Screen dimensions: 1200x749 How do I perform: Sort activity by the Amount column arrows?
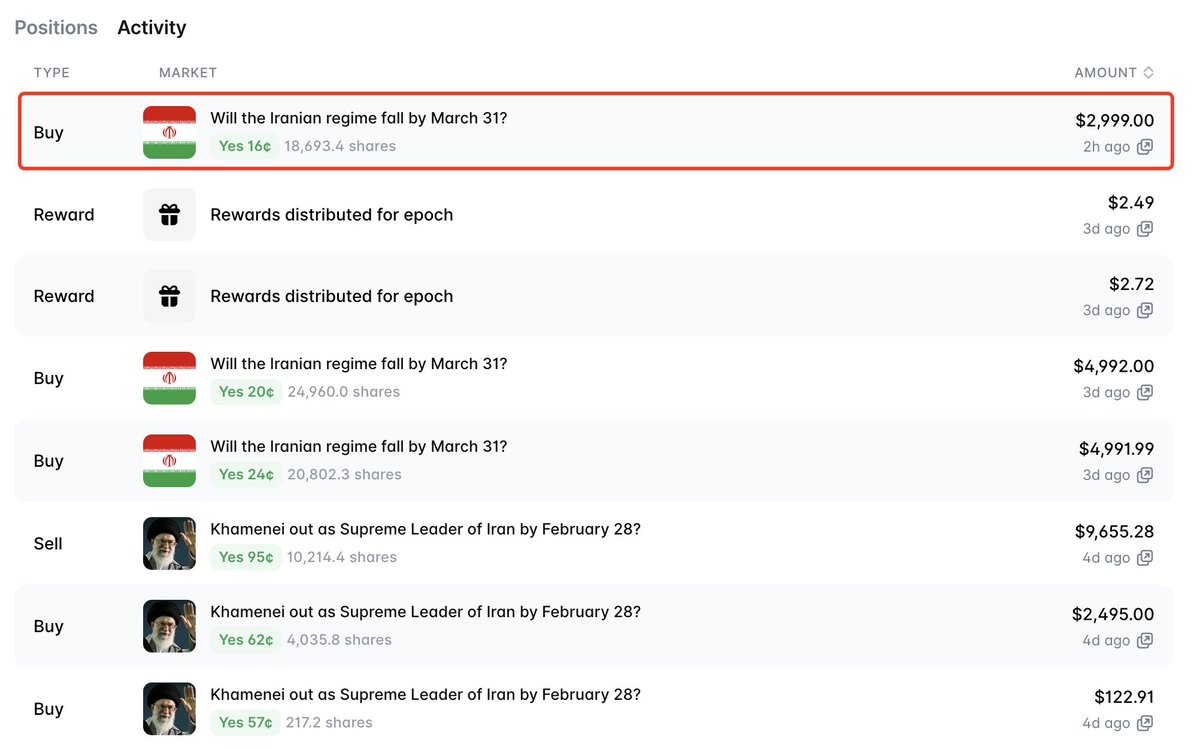(x=1148, y=72)
